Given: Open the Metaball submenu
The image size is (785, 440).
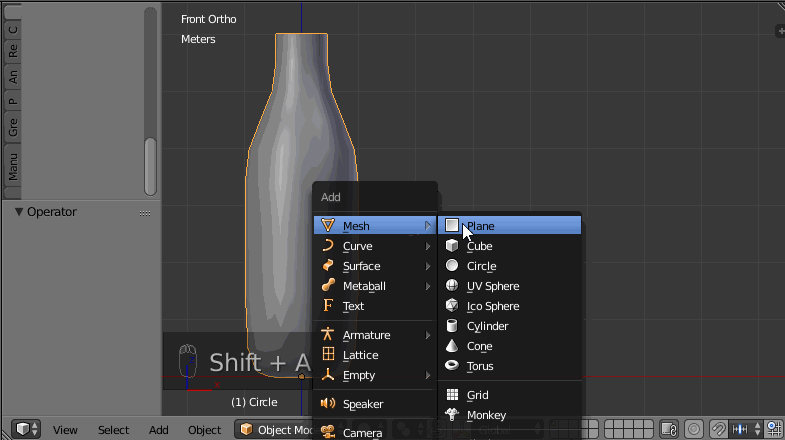Looking at the screenshot, I should [375, 286].
